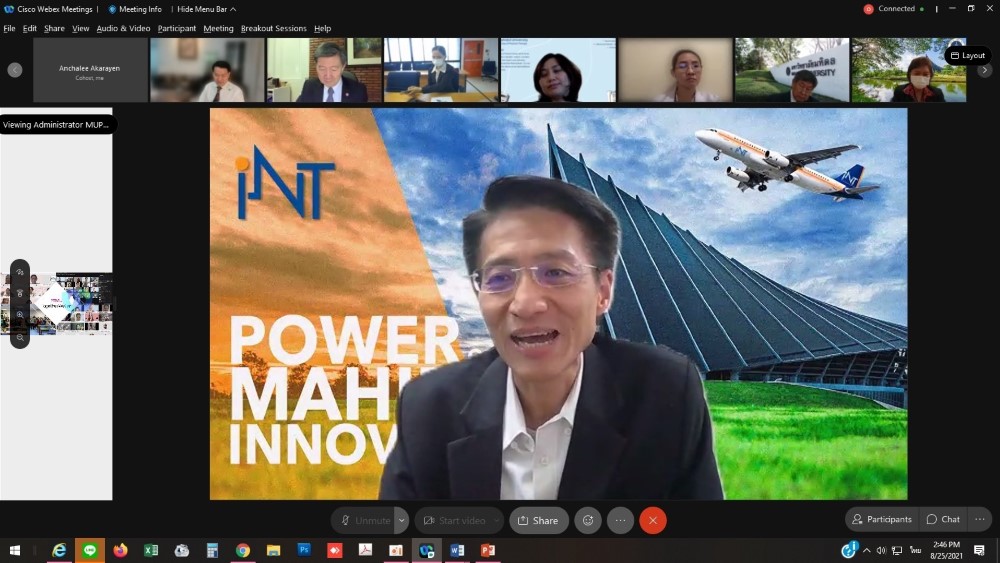Click the red leave meeting button
The image size is (1000, 563).
pos(653,520)
